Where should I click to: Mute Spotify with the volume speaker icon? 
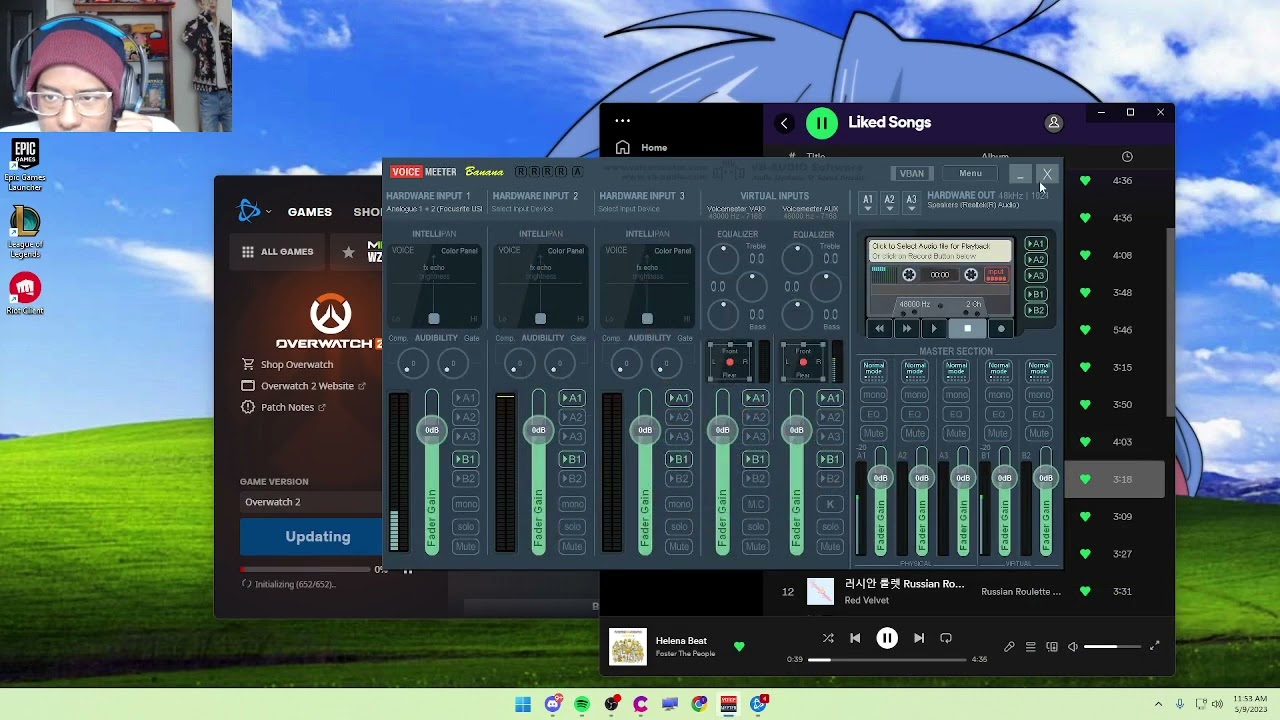(1073, 647)
